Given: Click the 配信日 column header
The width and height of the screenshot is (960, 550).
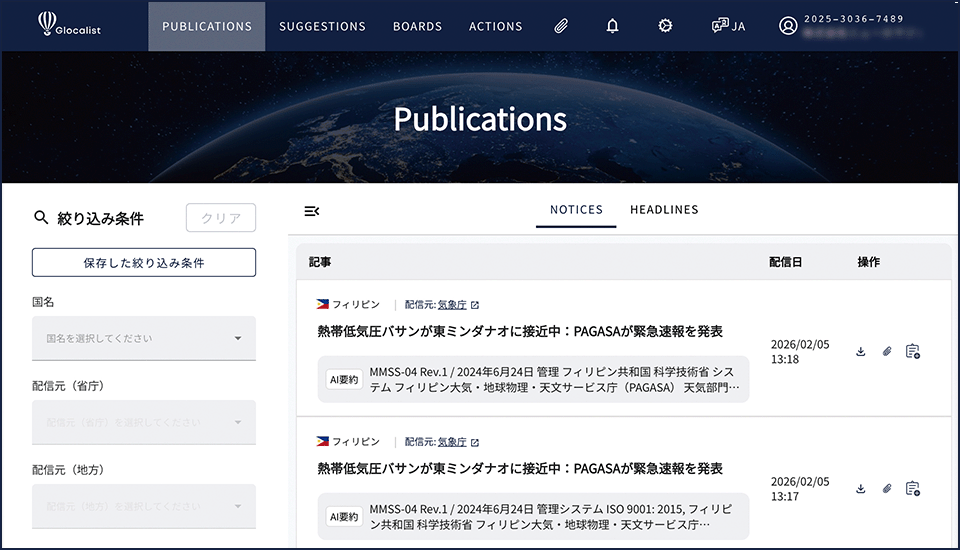Looking at the screenshot, I should (x=786, y=262).
